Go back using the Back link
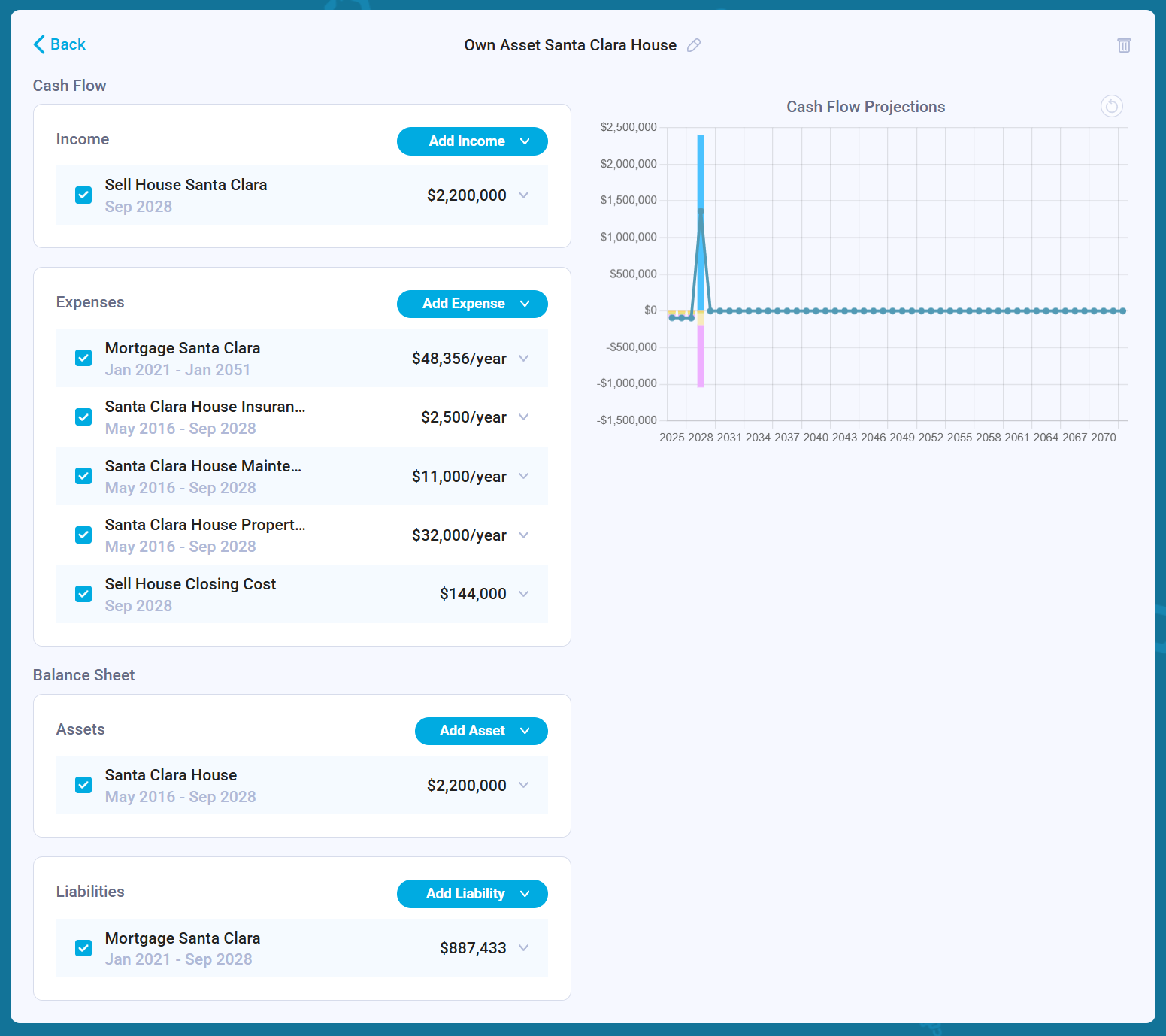Image resolution: width=1166 pixels, height=1036 pixels. coord(59,44)
